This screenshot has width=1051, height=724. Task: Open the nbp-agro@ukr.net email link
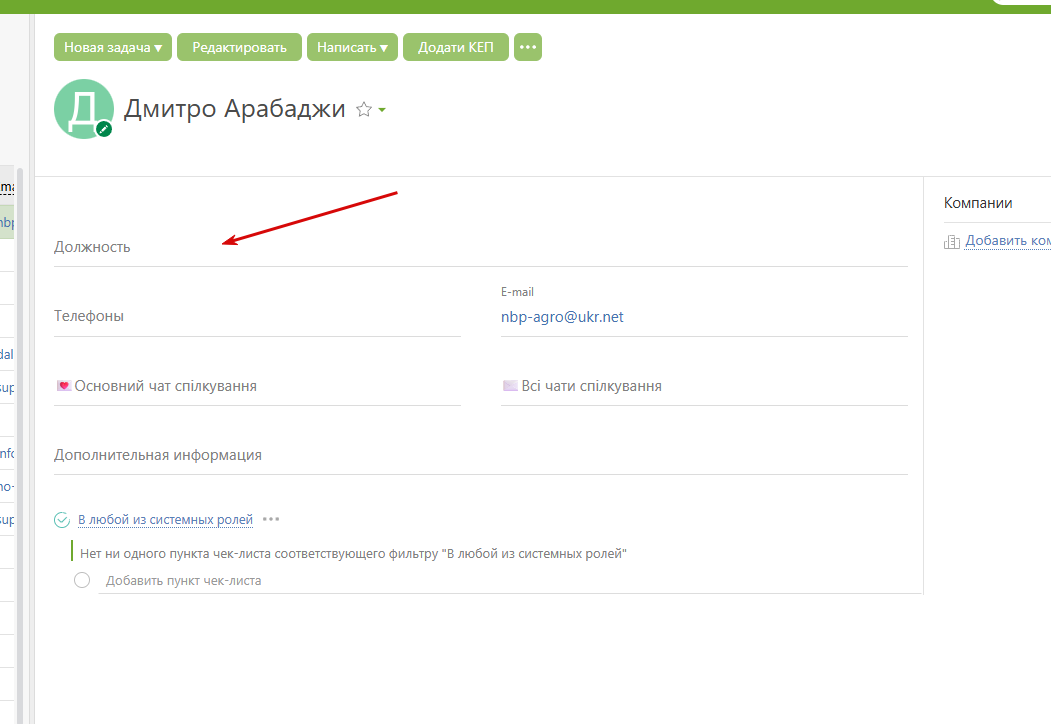[x=562, y=316]
